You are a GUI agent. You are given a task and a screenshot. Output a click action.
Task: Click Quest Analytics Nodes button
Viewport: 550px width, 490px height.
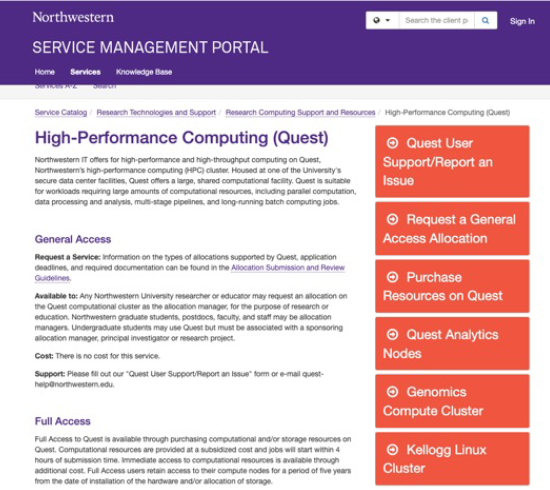452,344
